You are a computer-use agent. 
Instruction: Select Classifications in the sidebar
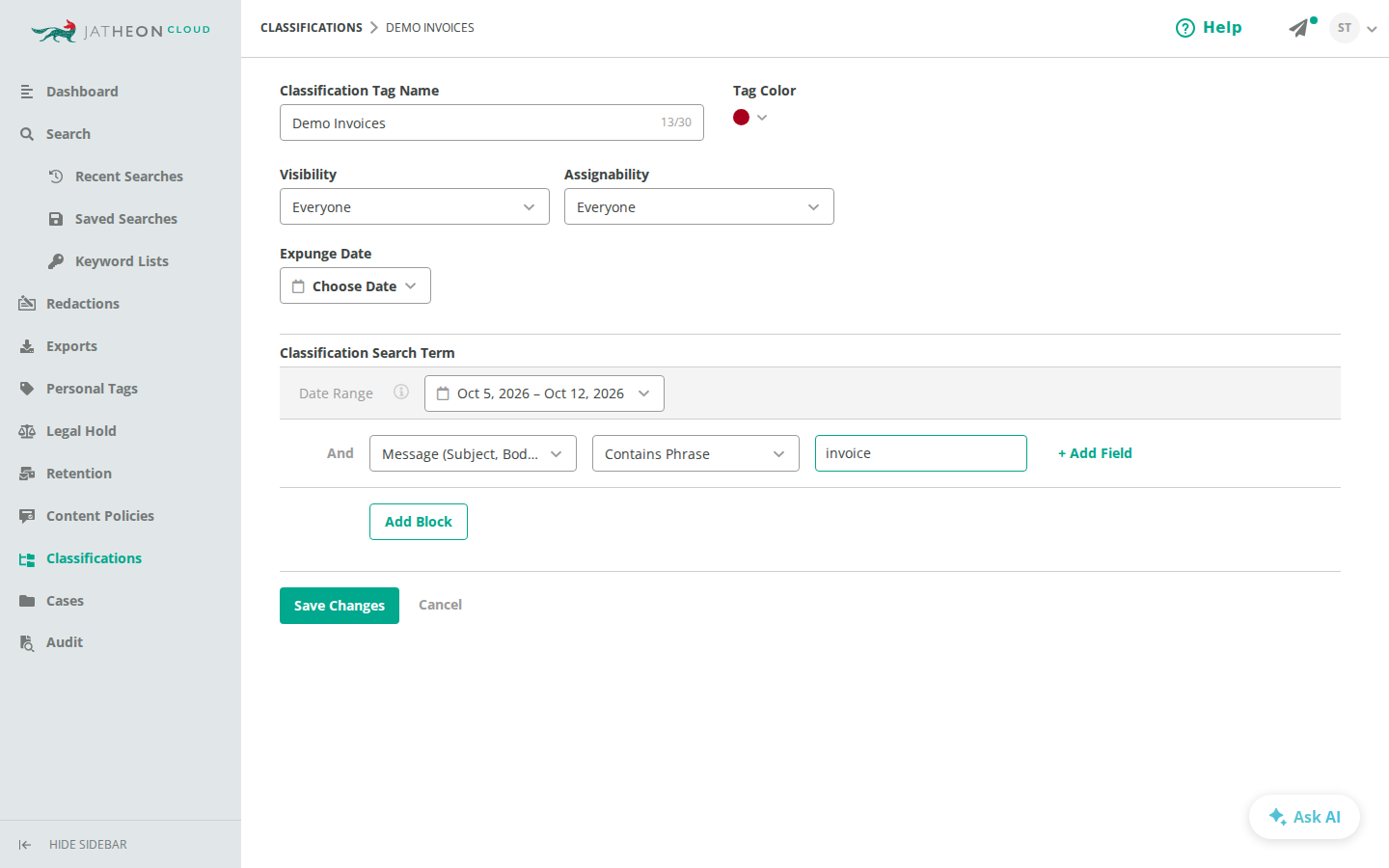94,558
